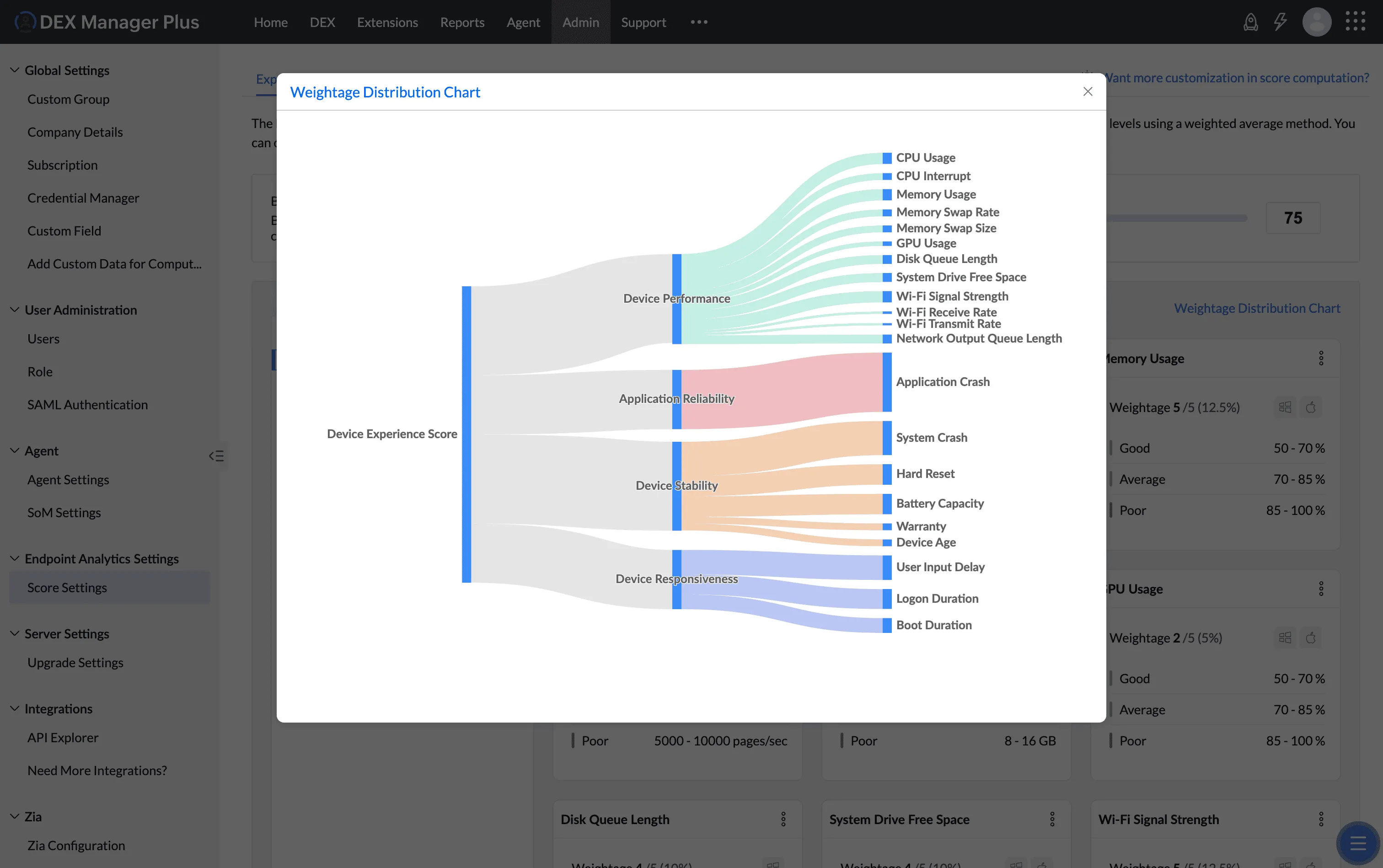Click the CPU Usage node in chart
Screen dimensions: 1383x868
[887, 158]
